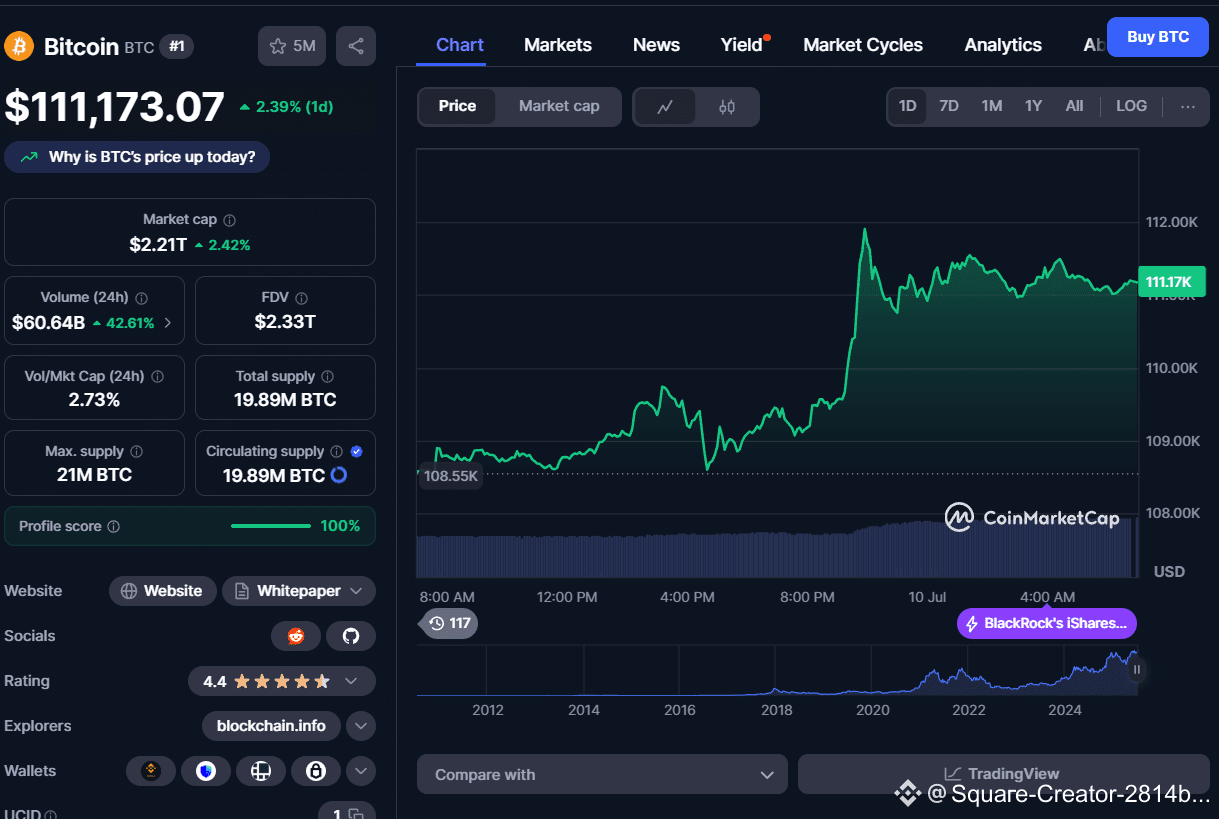
Task: Open the Reddit social icon
Action: (x=296, y=636)
